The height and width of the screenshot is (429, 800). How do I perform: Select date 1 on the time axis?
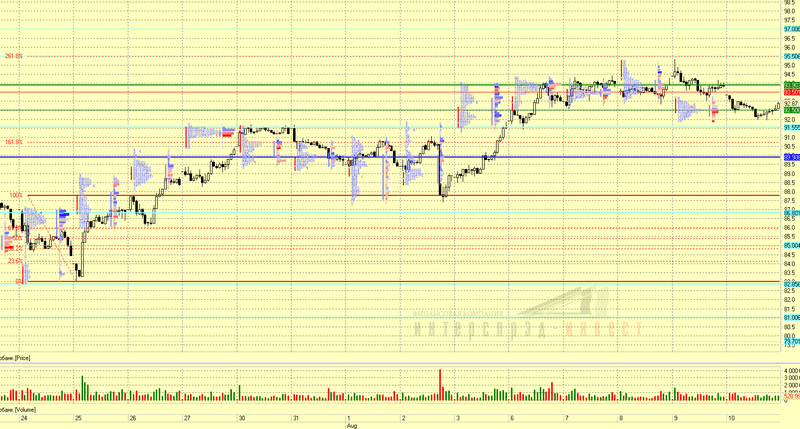pyautogui.click(x=349, y=418)
